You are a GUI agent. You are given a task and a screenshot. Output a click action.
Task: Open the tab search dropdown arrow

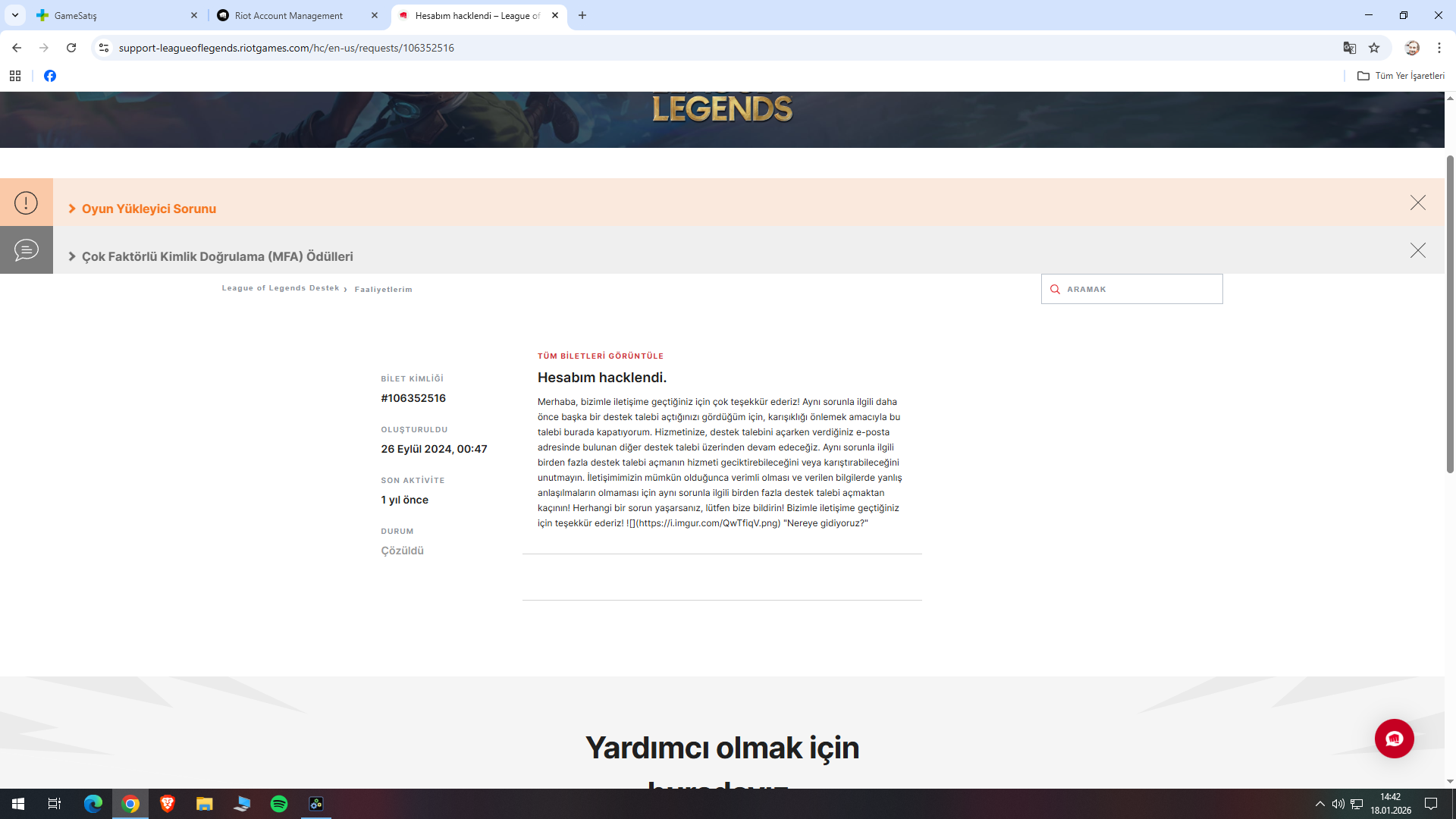pyautogui.click(x=14, y=15)
